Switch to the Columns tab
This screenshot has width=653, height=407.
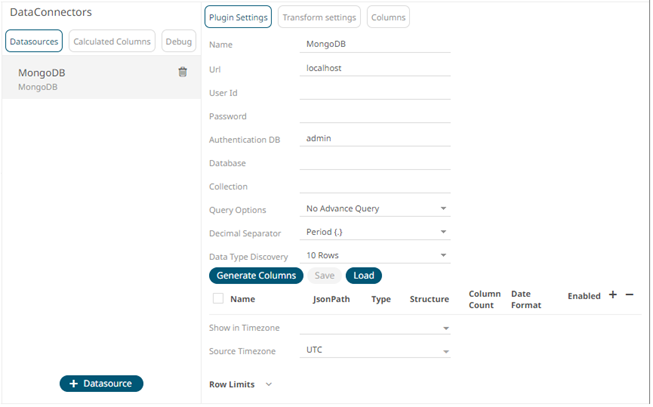click(x=388, y=18)
